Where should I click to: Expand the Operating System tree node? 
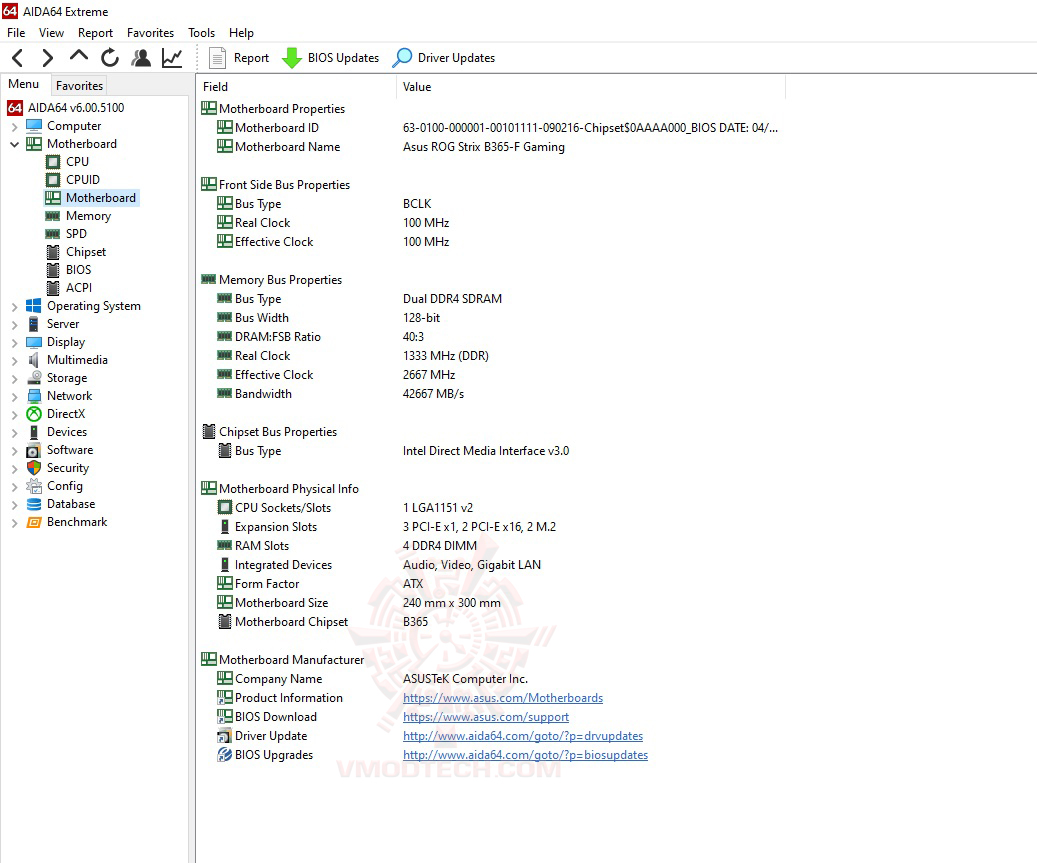click(15, 306)
